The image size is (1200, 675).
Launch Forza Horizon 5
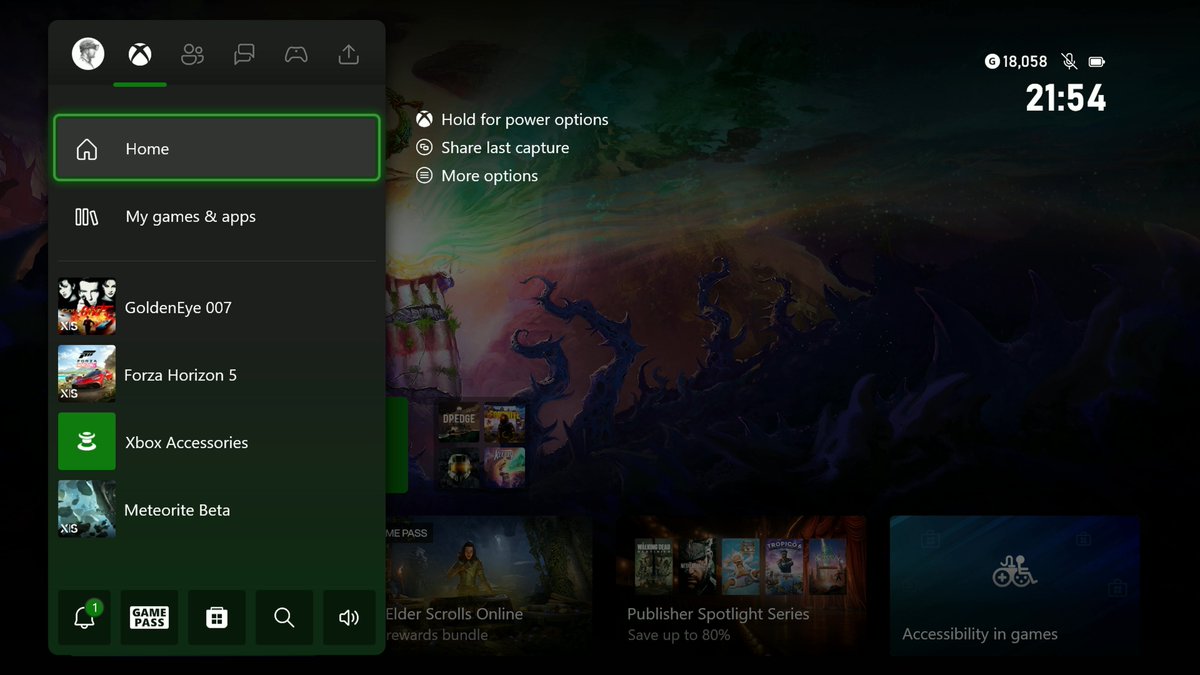pos(217,374)
